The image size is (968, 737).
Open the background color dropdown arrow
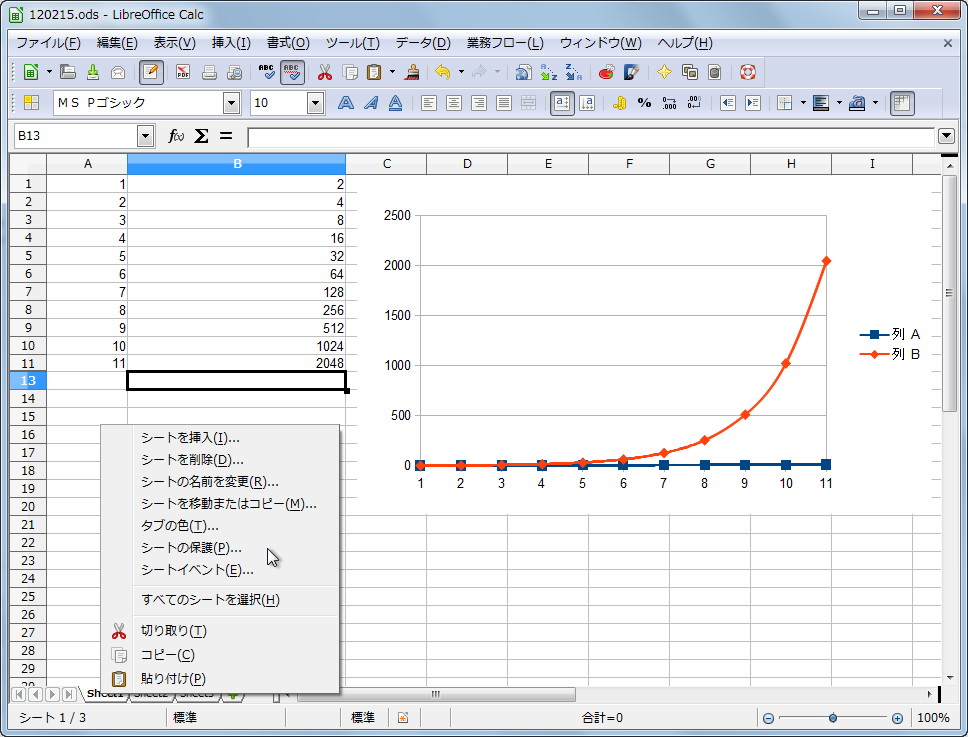pyautogui.click(x=838, y=102)
